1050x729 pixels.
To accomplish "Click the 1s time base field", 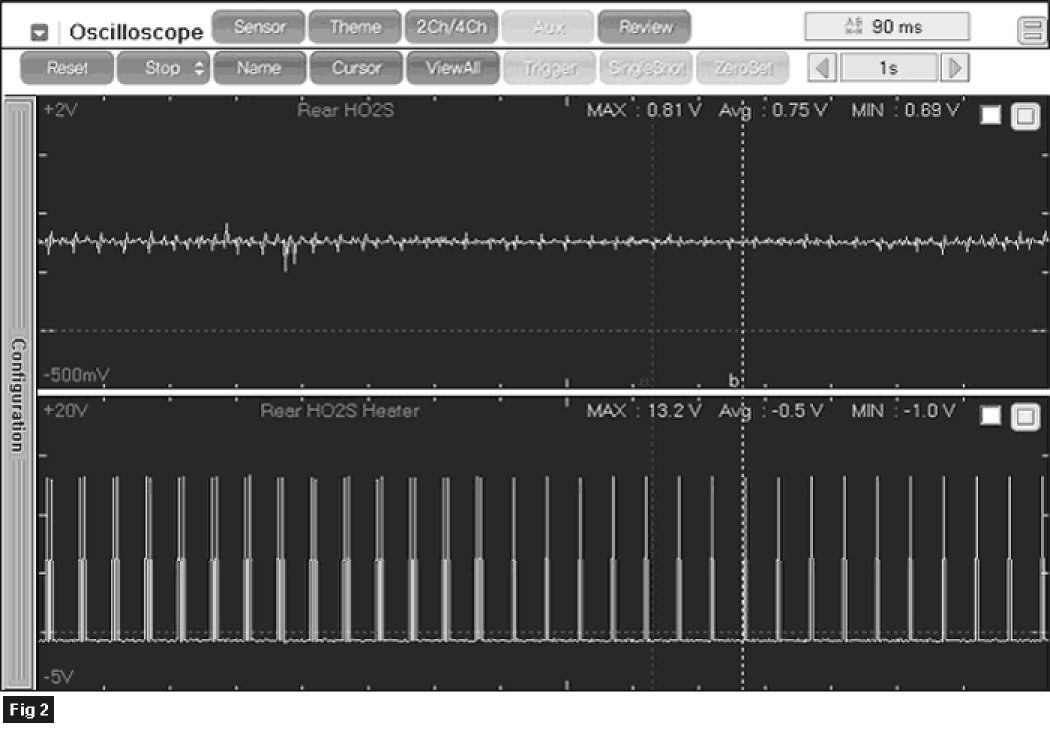I will point(889,69).
